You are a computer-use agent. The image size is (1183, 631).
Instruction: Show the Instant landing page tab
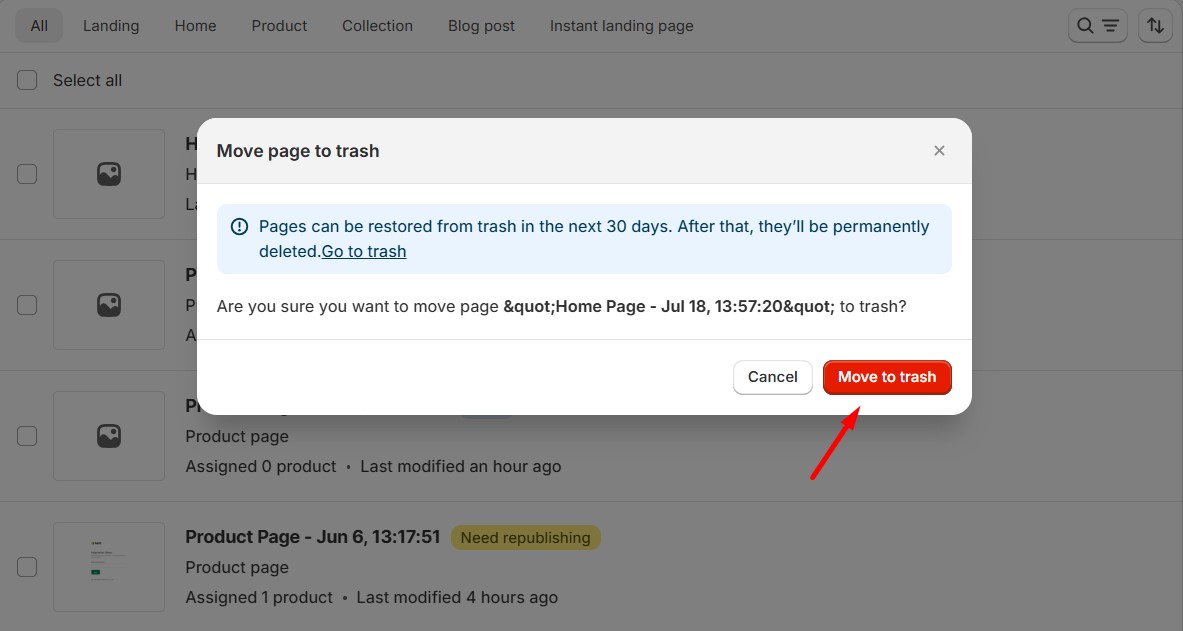[621, 26]
